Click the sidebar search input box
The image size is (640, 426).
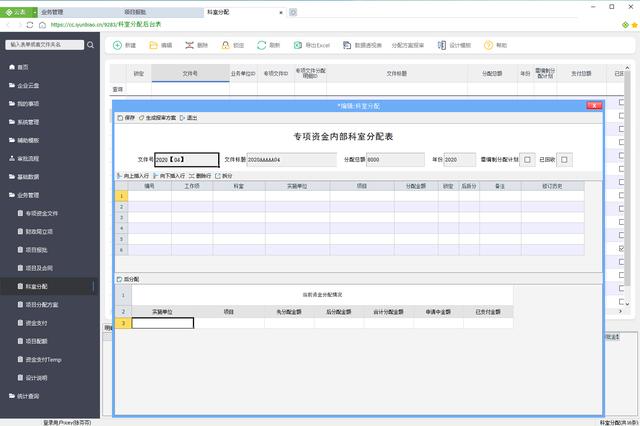(44, 44)
